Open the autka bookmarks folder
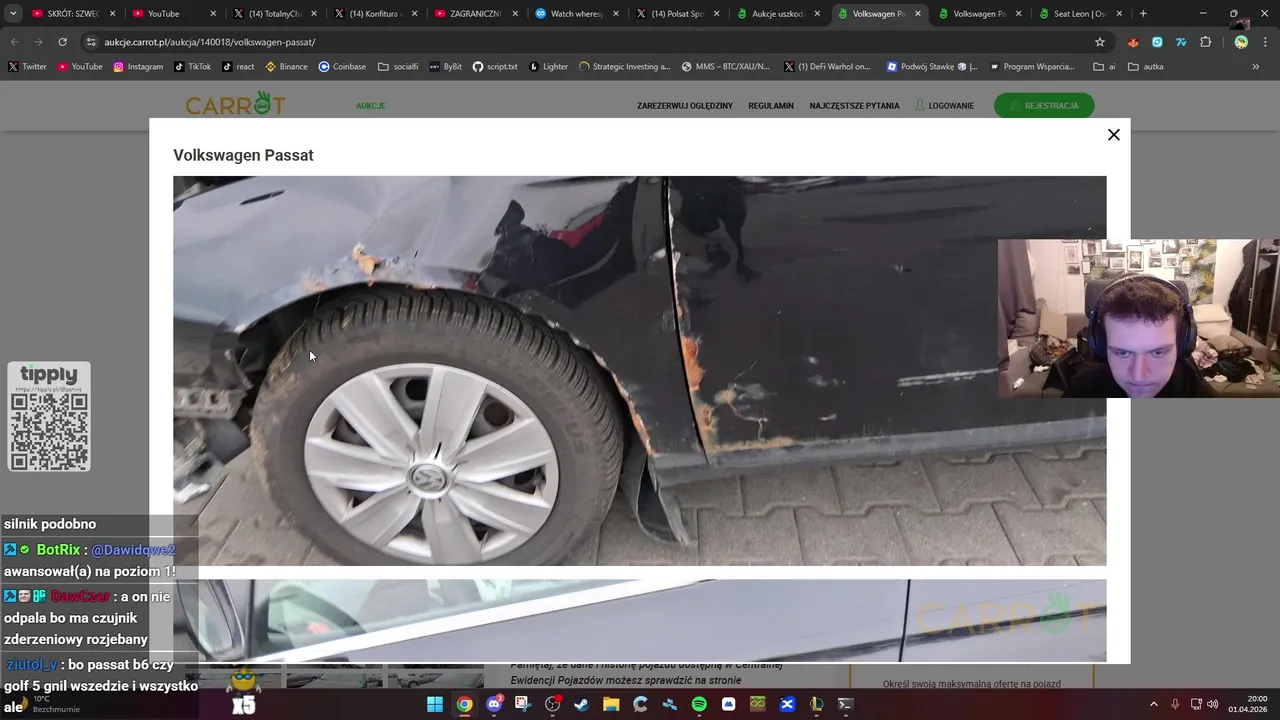The height and width of the screenshot is (720, 1280). tap(1146, 67)
